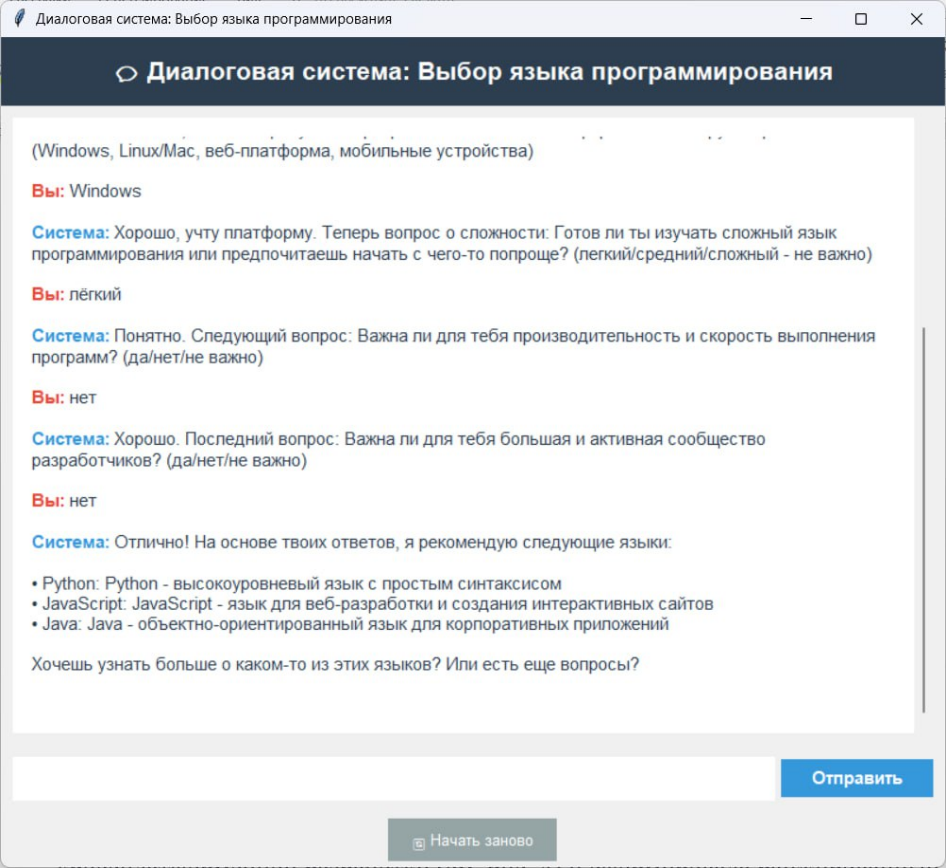
Task: Click the chat vertical scrollbar thumb
Action: (x=925, y=517)
